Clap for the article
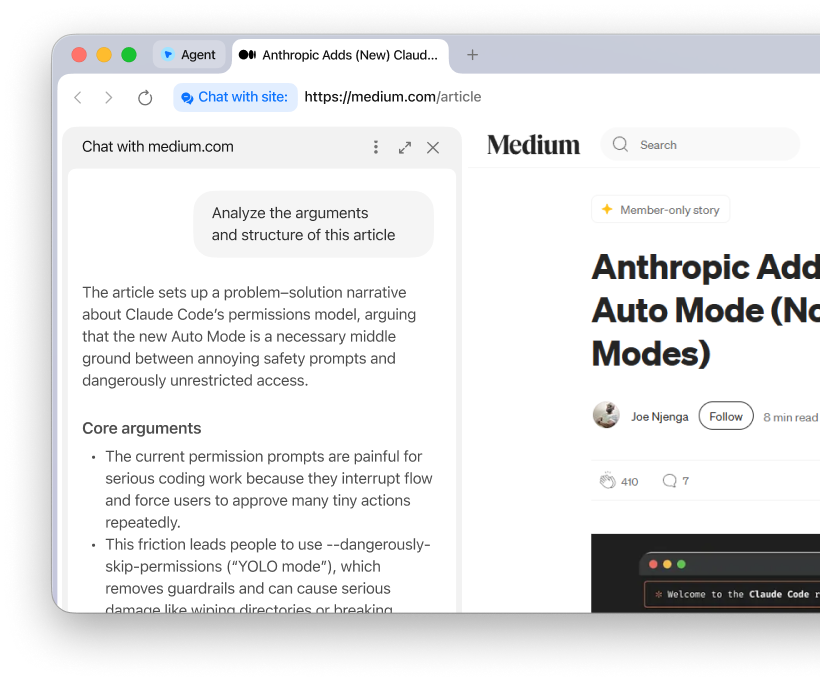The image size is (820, 682). point(608,481)
